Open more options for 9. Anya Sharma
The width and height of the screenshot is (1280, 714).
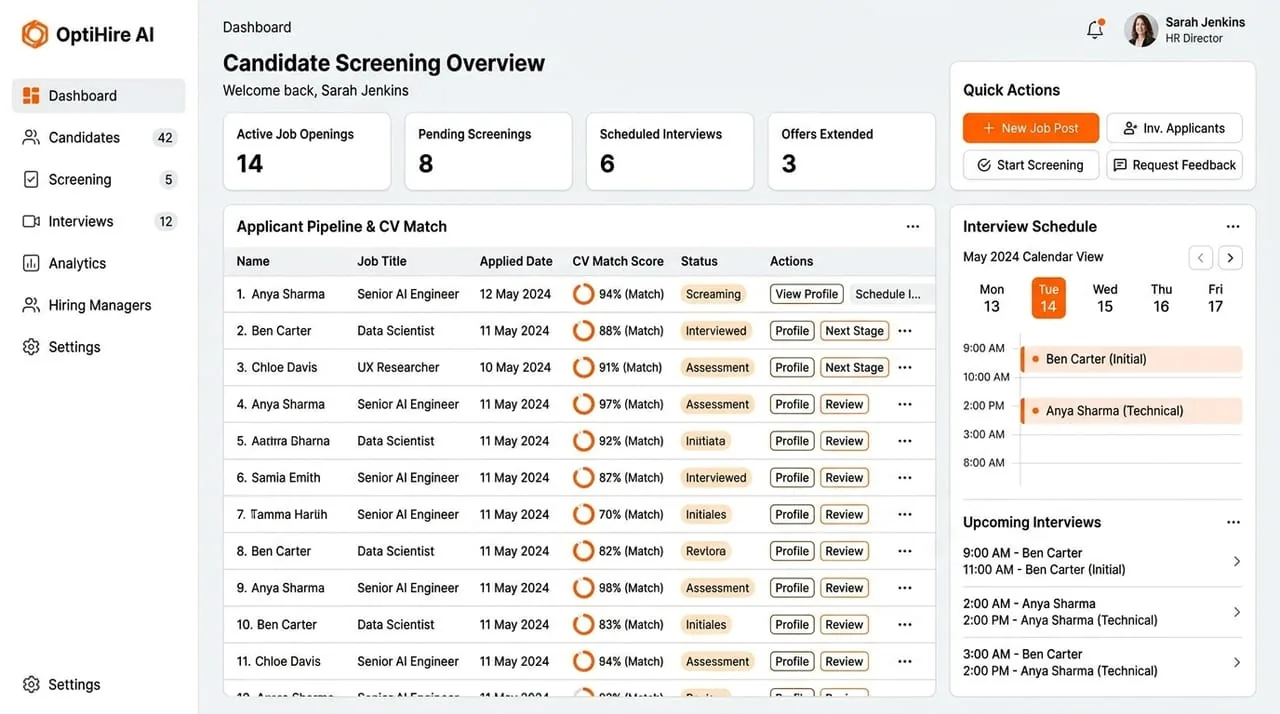[x=905, y=588]
